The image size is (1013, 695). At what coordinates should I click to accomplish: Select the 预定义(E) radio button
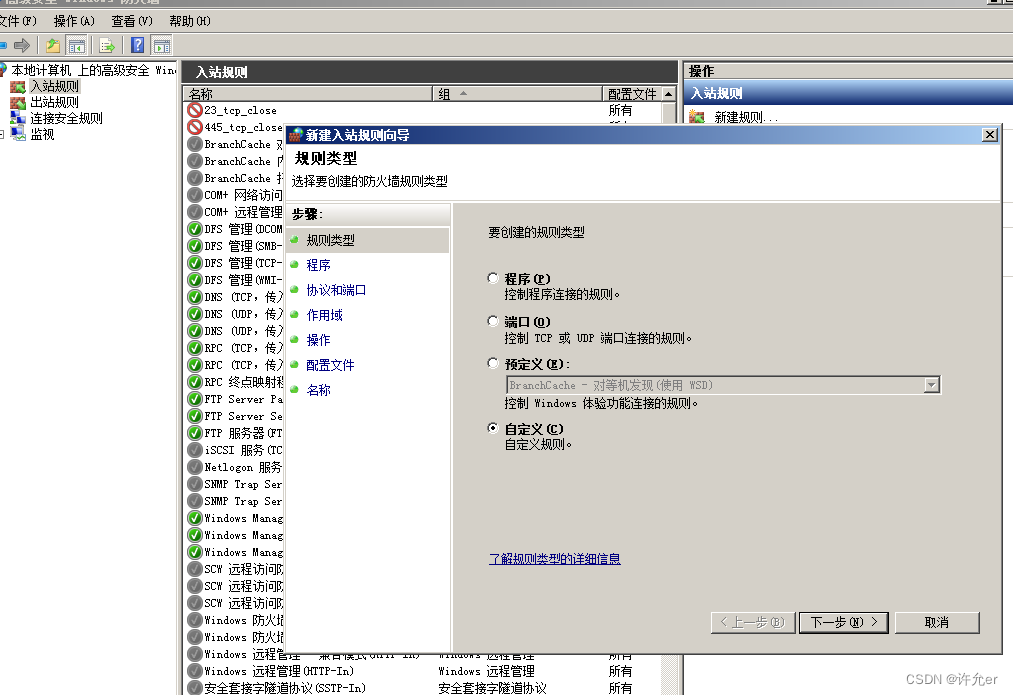point(493,364)
